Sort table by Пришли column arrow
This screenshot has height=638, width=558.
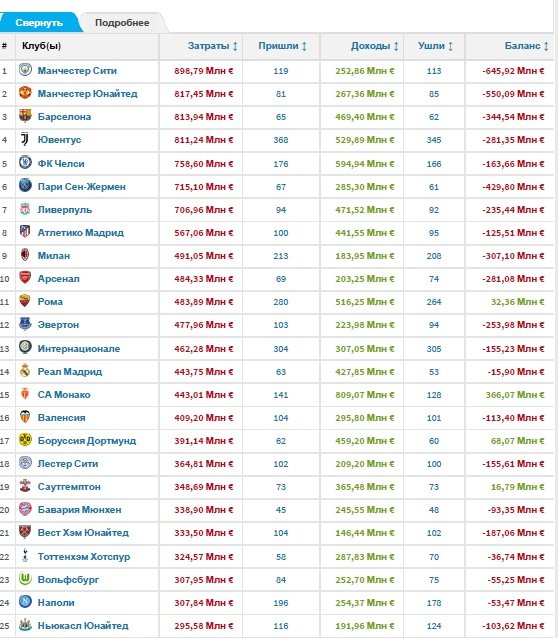[304, 46]
